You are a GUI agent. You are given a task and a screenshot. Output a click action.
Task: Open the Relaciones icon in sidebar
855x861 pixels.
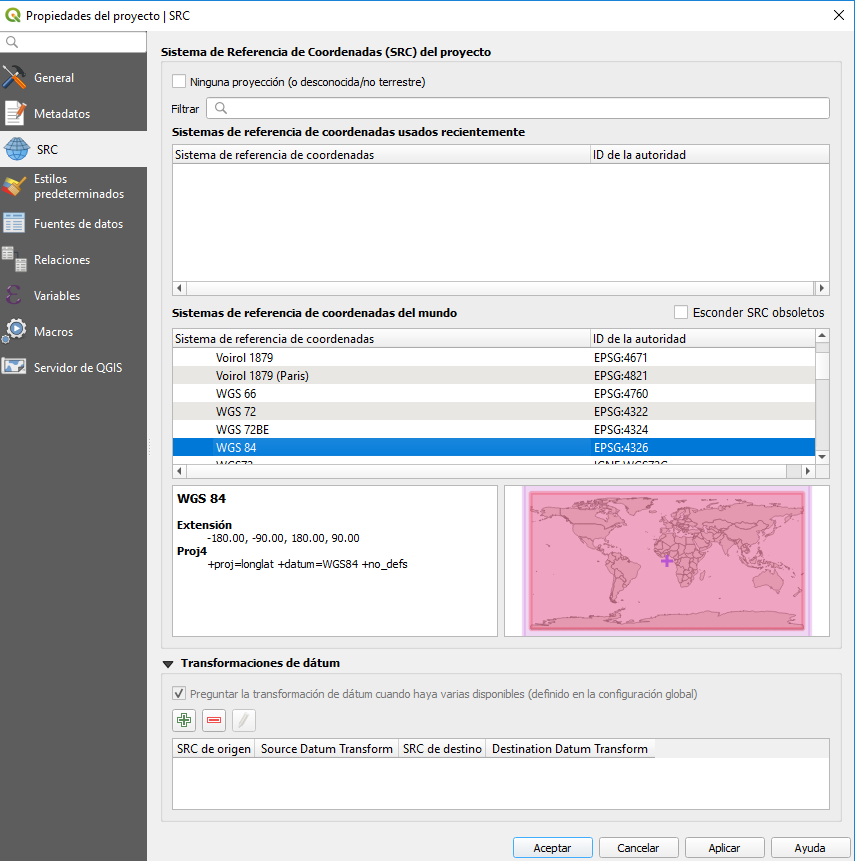(x=14, y=260)
